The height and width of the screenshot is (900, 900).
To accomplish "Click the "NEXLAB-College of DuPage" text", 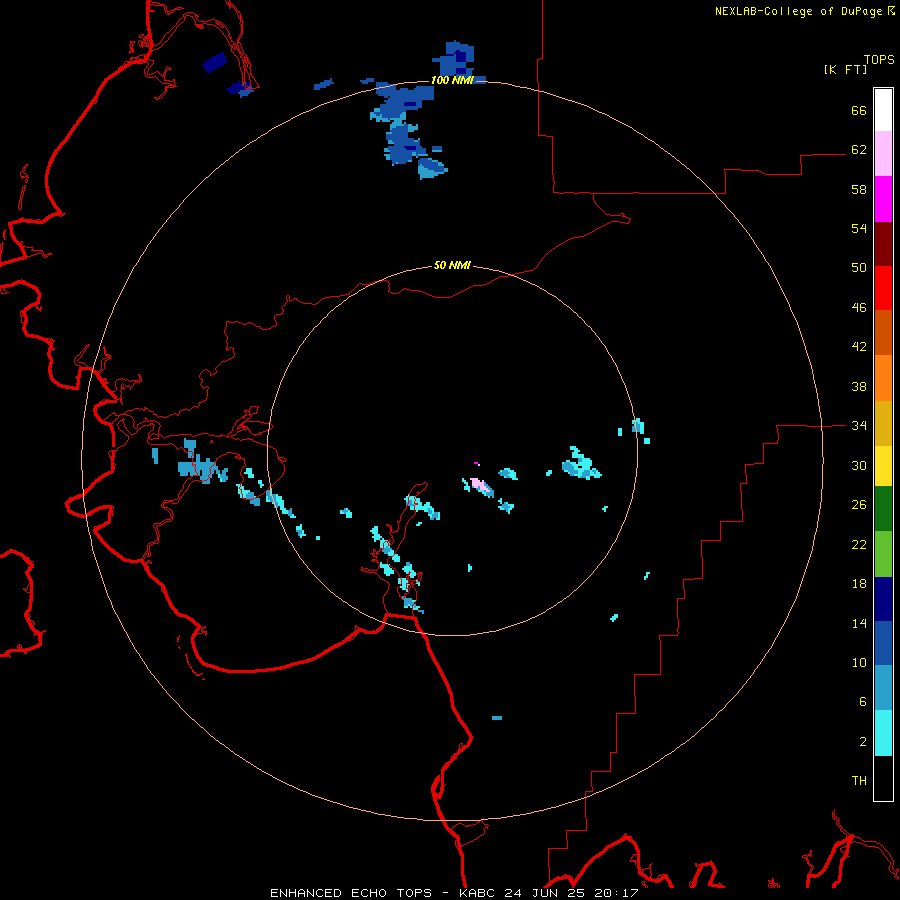I will (798, 11).
